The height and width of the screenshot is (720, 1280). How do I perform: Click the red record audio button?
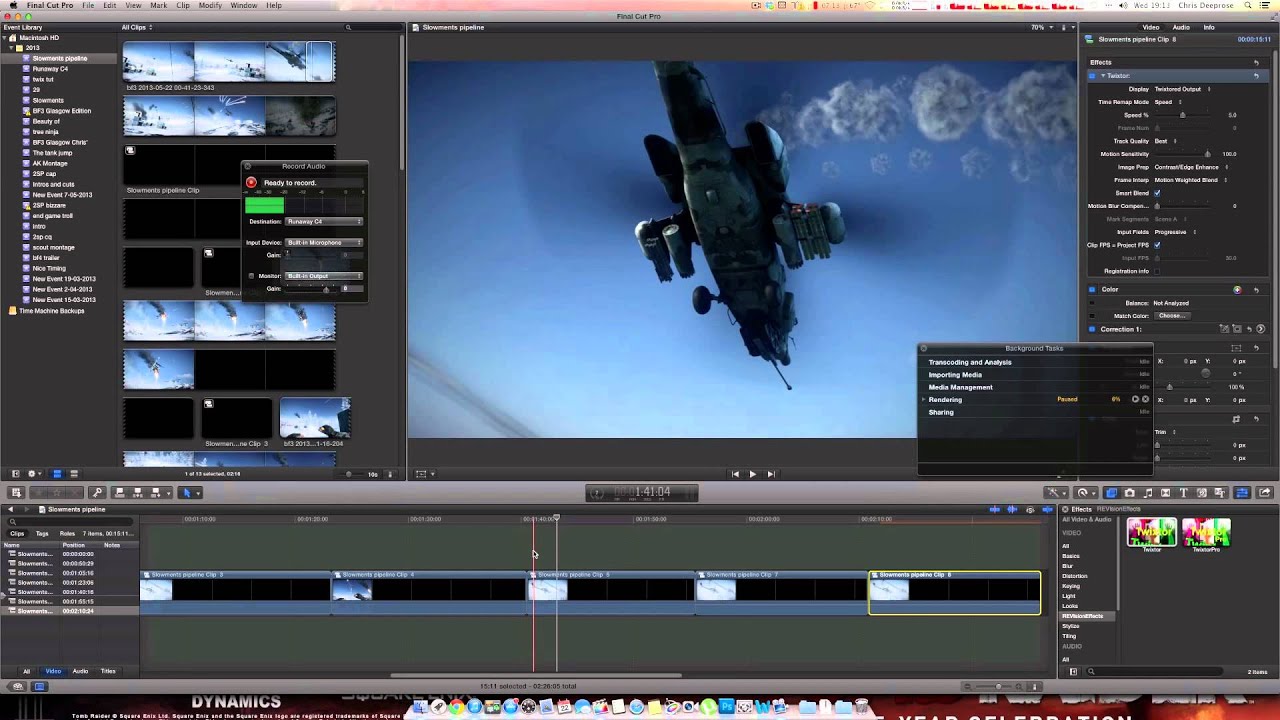(251, 183)
